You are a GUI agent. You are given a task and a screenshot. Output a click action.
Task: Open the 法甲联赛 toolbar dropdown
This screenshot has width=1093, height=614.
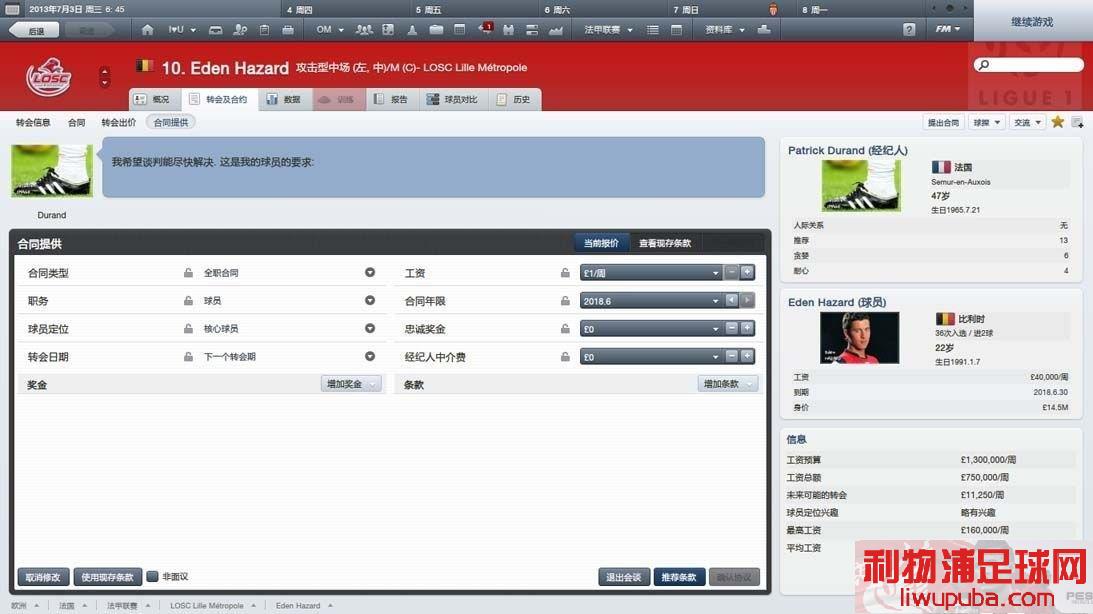(608, 30)
